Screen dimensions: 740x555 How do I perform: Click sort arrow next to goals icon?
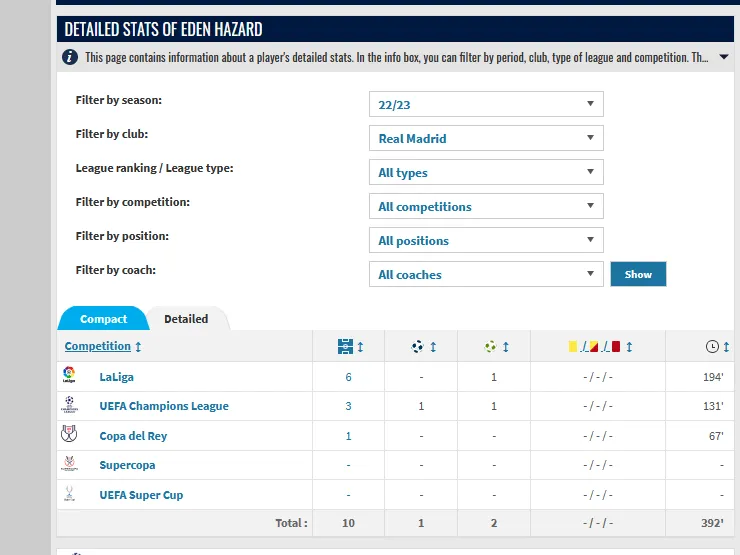pos(433,347)
